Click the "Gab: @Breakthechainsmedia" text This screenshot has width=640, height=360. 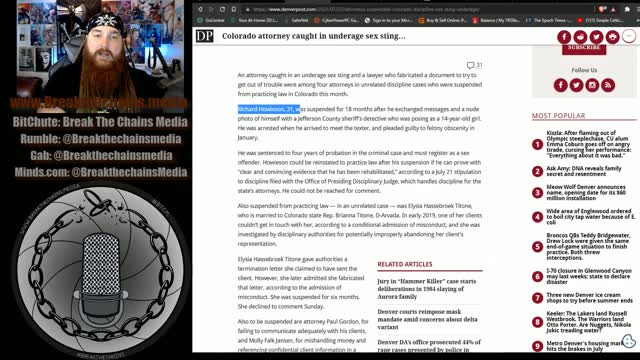click(x=101, y=156)
